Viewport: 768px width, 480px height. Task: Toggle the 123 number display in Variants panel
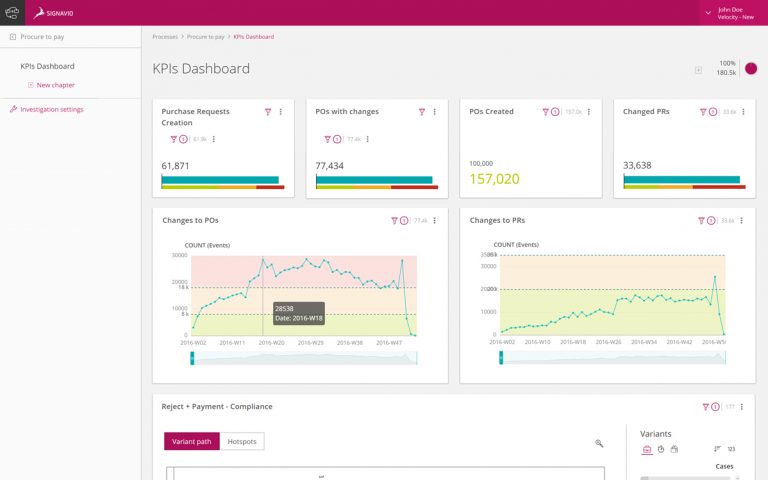pos(731,449)
